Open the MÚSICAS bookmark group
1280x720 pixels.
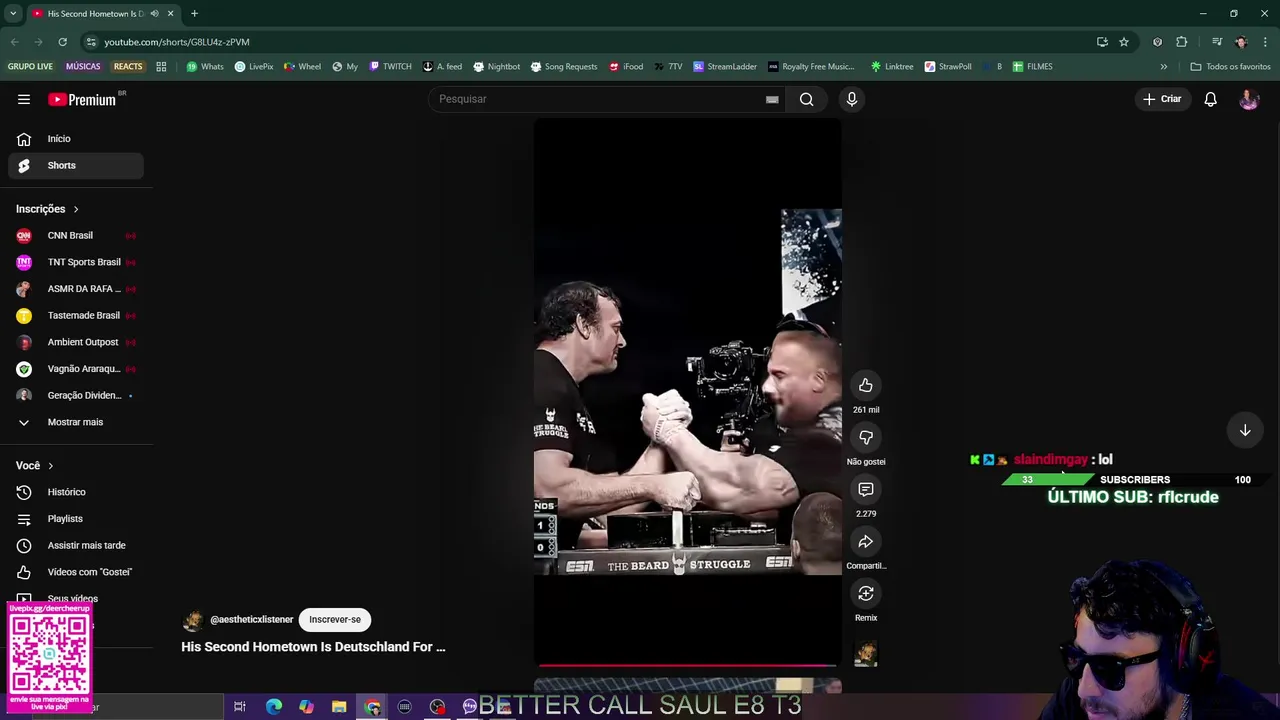pyautogui.click(x=83, y=67)
